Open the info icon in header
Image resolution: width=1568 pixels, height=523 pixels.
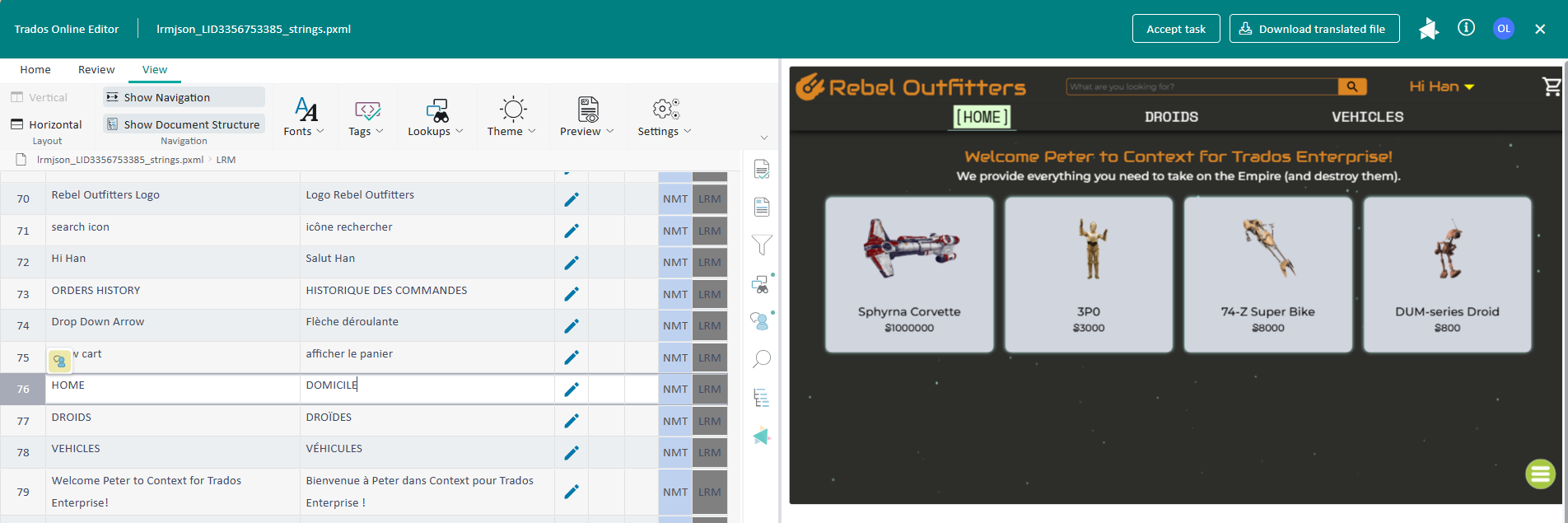[x=1466, y=28]
